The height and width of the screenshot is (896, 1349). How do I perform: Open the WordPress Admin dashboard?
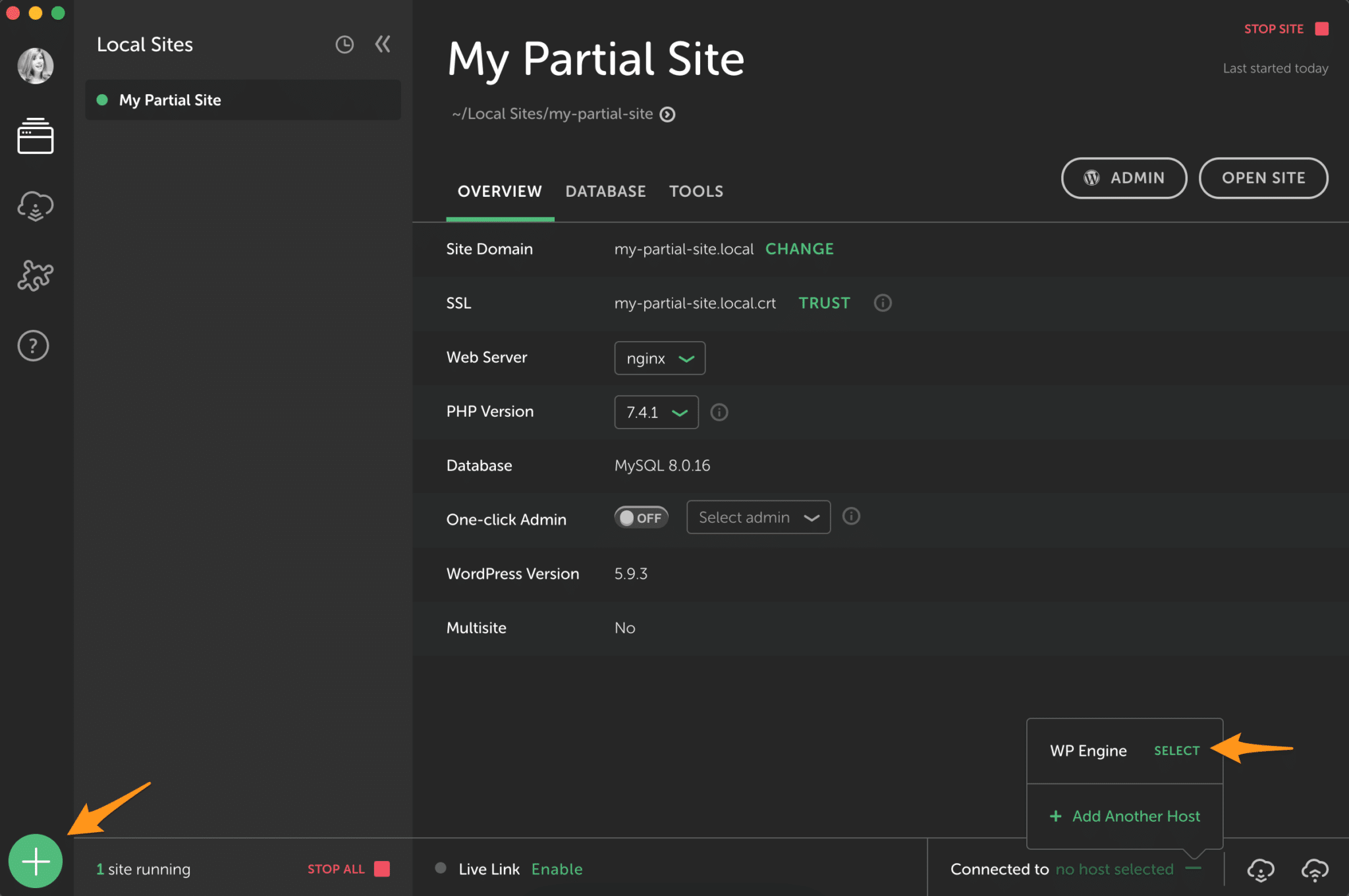pos(1124,178)
